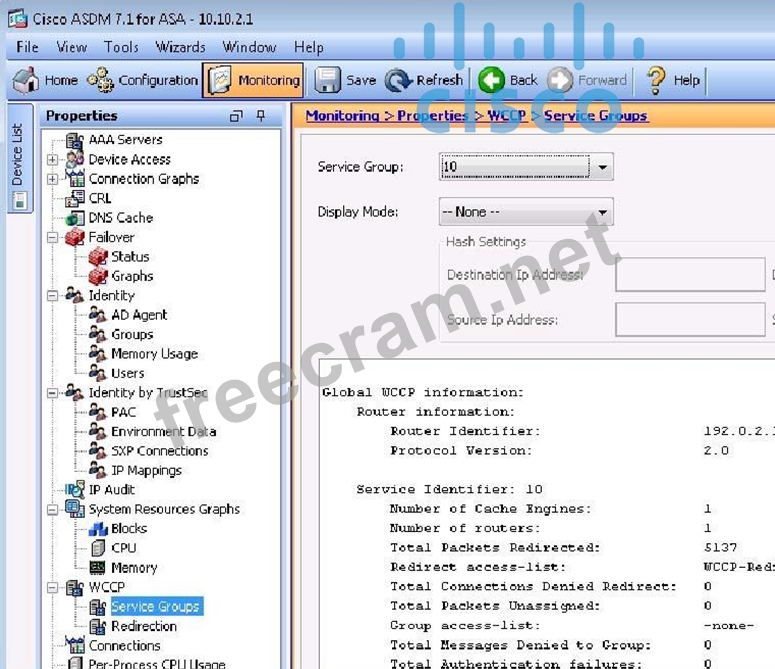Image resolution: width=775 pixels, height=669 pixels.
Task: Click the WCCP breadcrumb link
Action: point(507,116)
